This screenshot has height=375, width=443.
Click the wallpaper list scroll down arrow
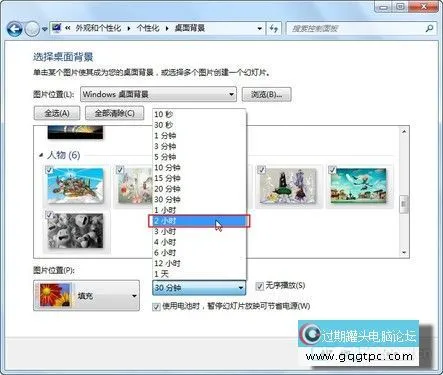(x=404, y=253)
